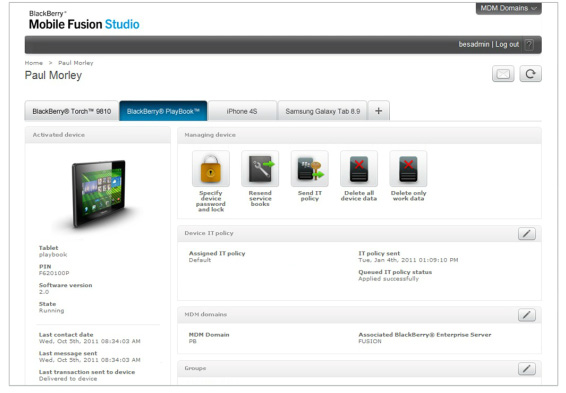
Task: Click the 'Applied successfully' status text
Action: [x=388, y=279]
